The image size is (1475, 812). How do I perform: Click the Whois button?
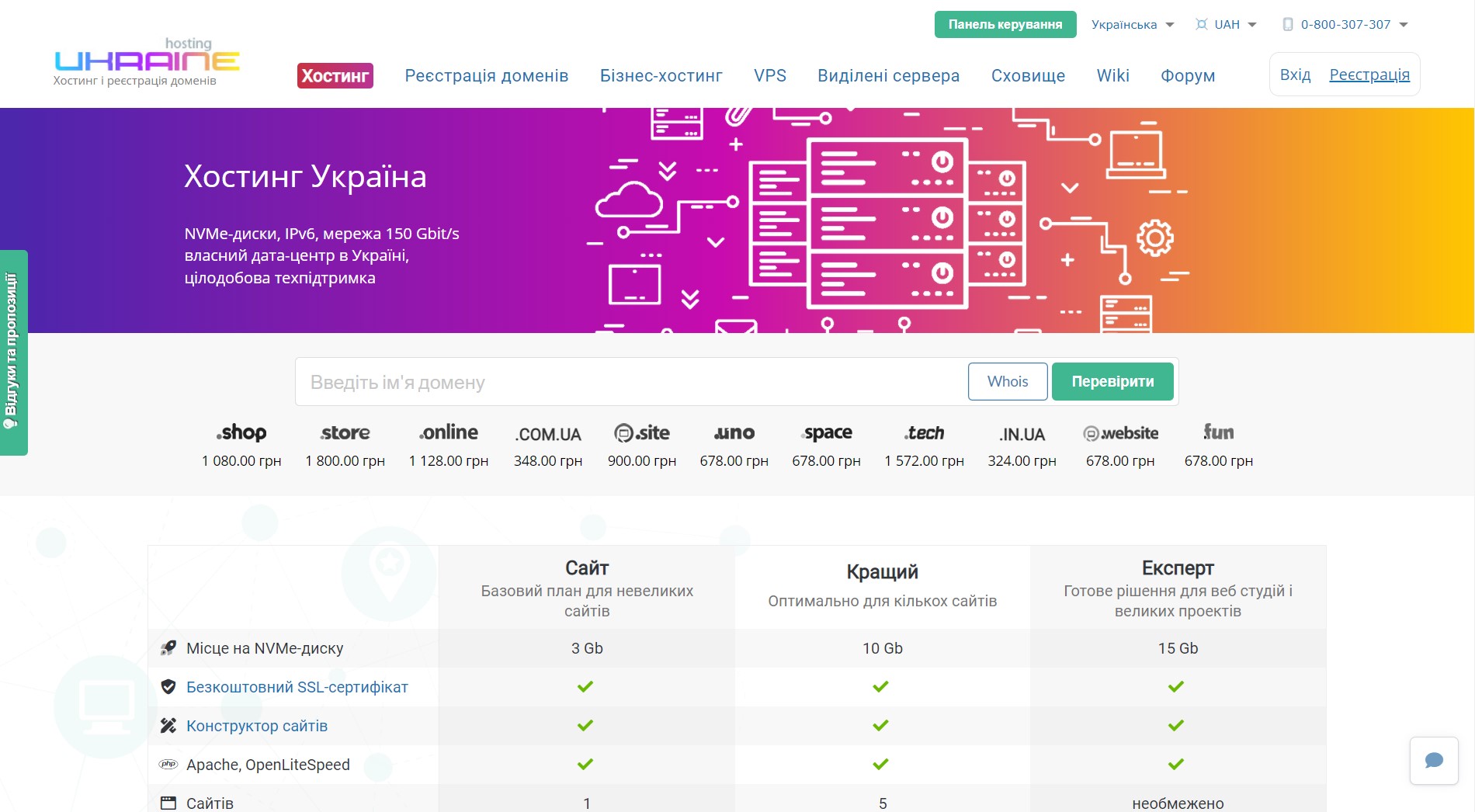(x=1007, y=382)
